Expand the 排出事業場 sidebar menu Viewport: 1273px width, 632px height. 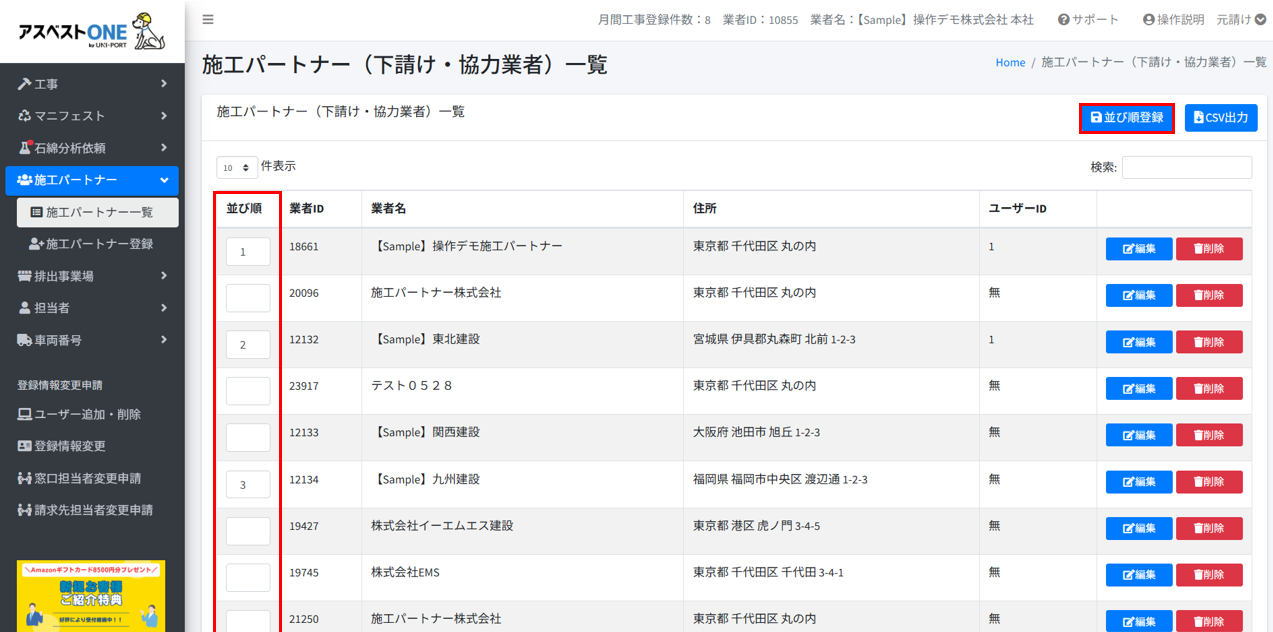92,276
